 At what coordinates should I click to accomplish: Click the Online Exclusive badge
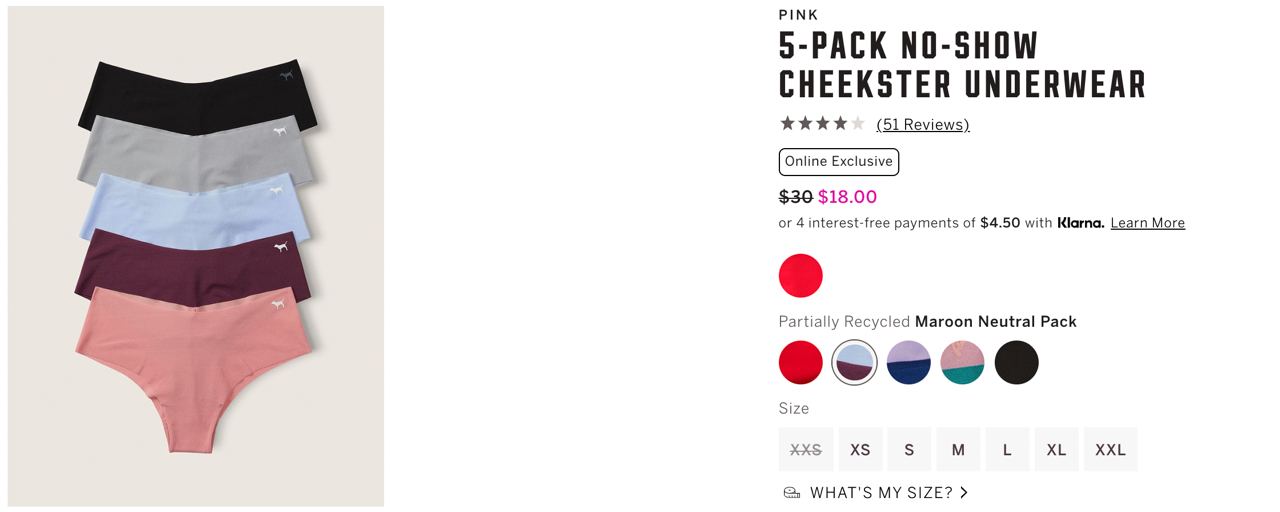pyautogui.click(x=838, y=162)
